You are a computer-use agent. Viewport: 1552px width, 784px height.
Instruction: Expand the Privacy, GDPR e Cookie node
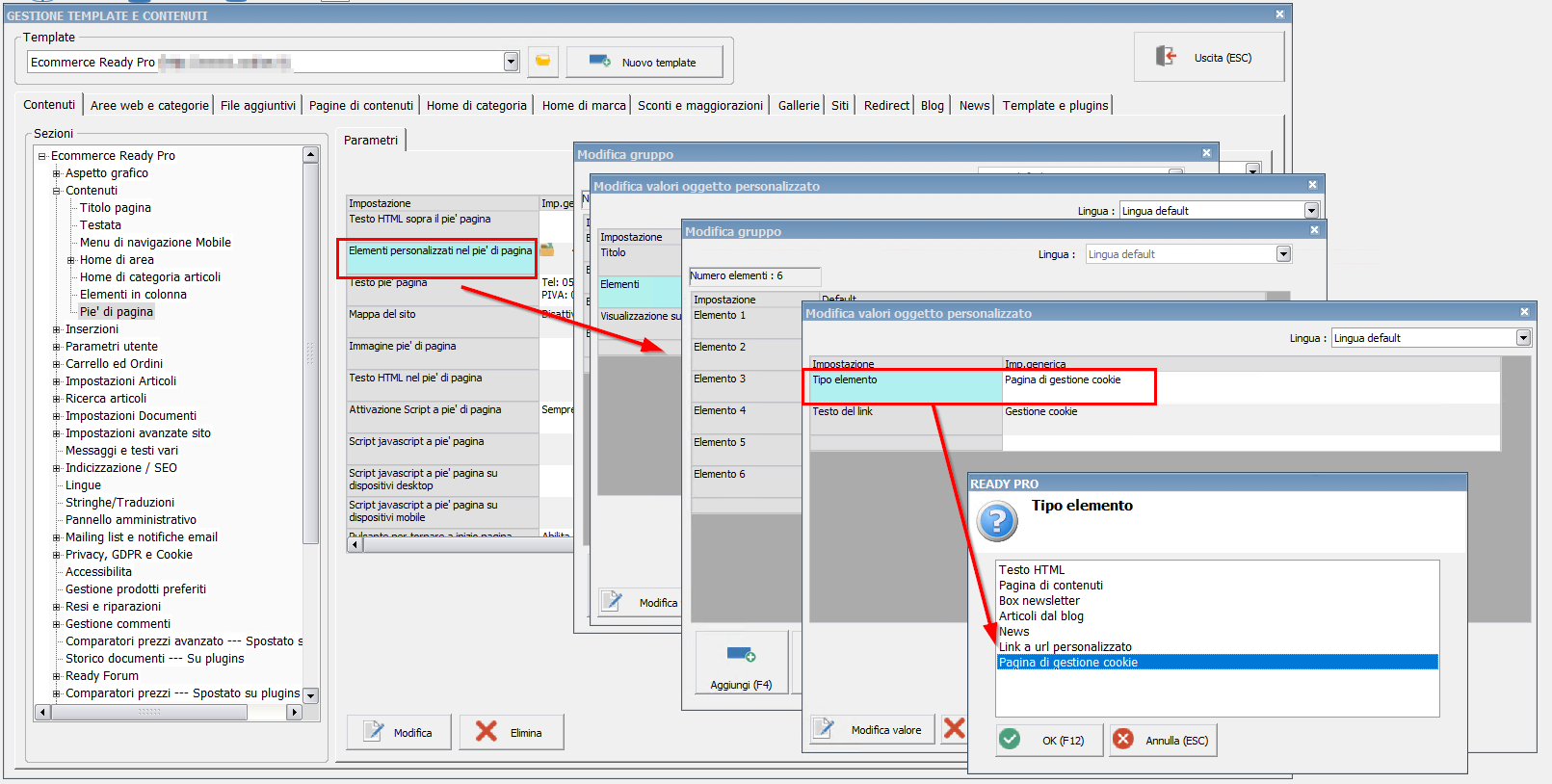(x=56, y=555)
